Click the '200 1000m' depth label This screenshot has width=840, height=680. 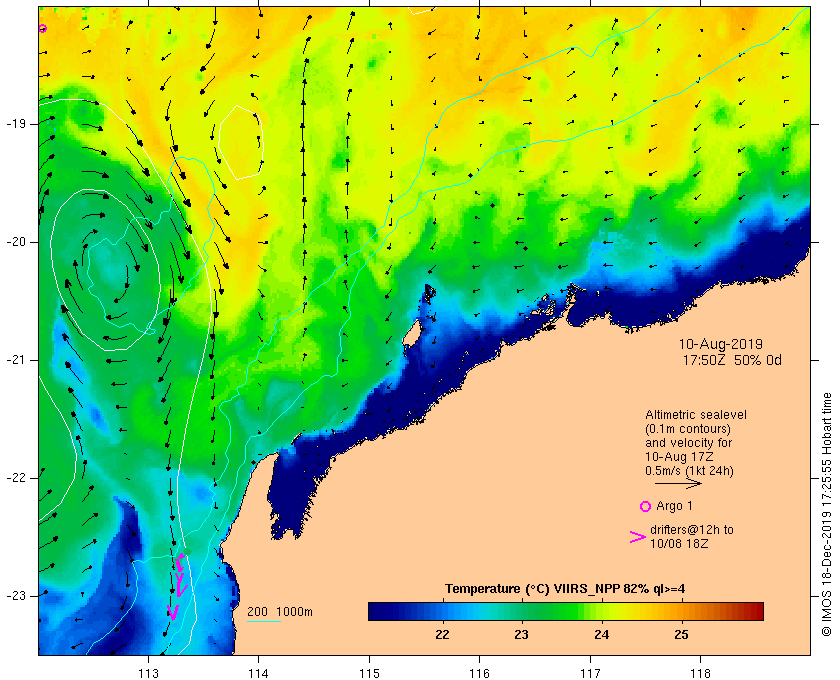click(x=280, y=612)
